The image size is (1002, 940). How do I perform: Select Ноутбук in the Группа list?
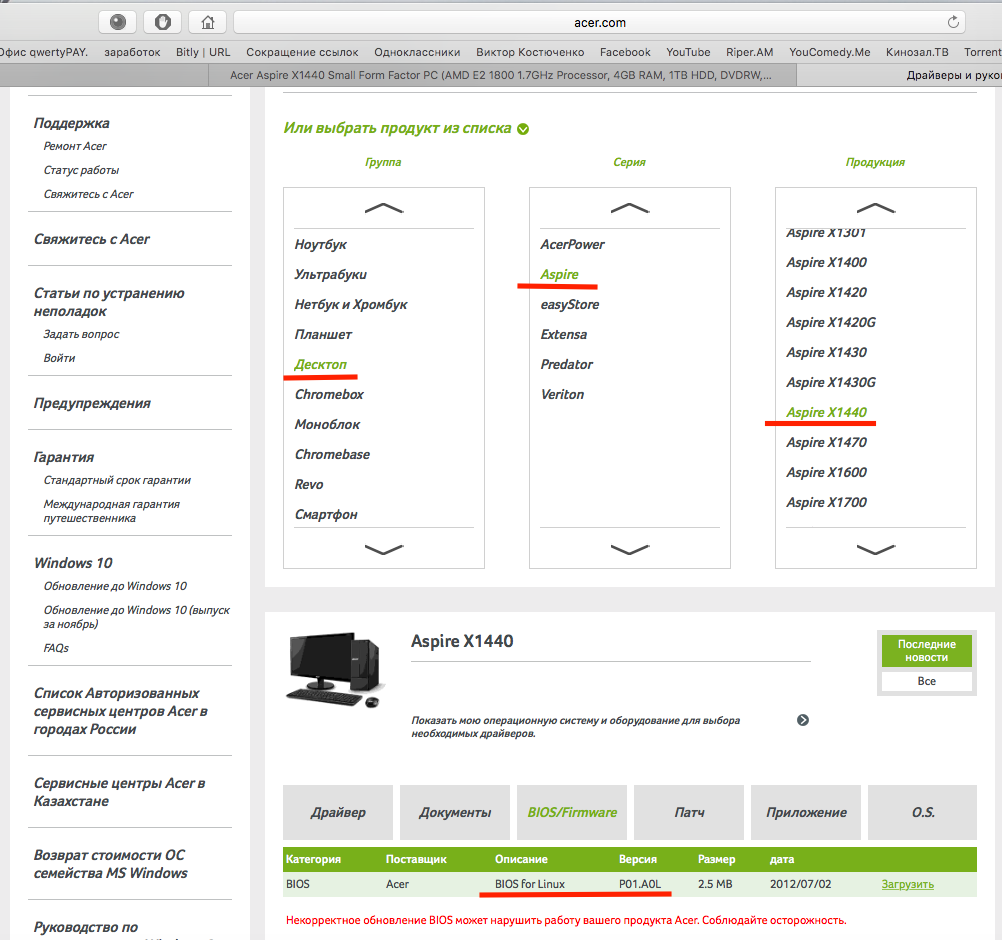321,244
